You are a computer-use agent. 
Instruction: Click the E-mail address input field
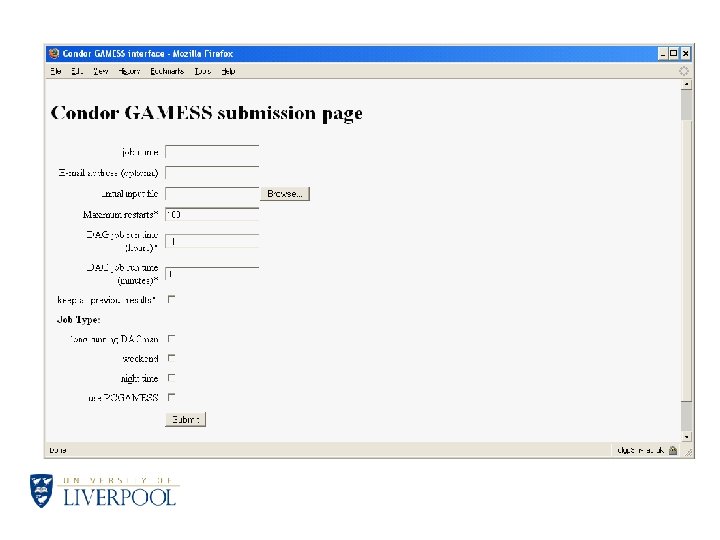pyautogui.click(x=212, y=173)
